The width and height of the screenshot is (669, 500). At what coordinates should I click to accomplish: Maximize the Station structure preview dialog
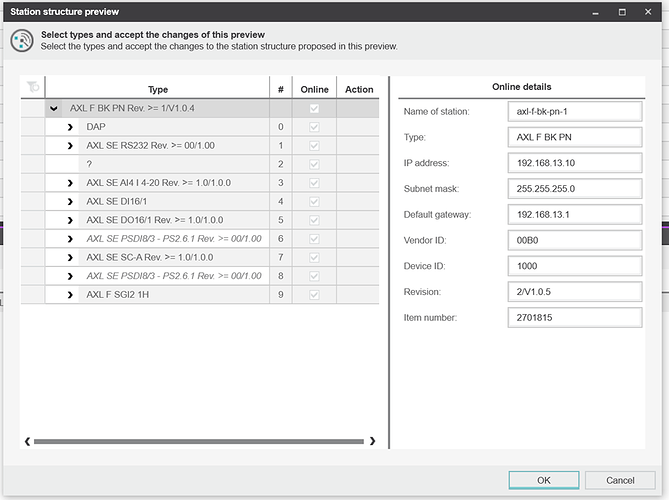(x=621, y=12)
